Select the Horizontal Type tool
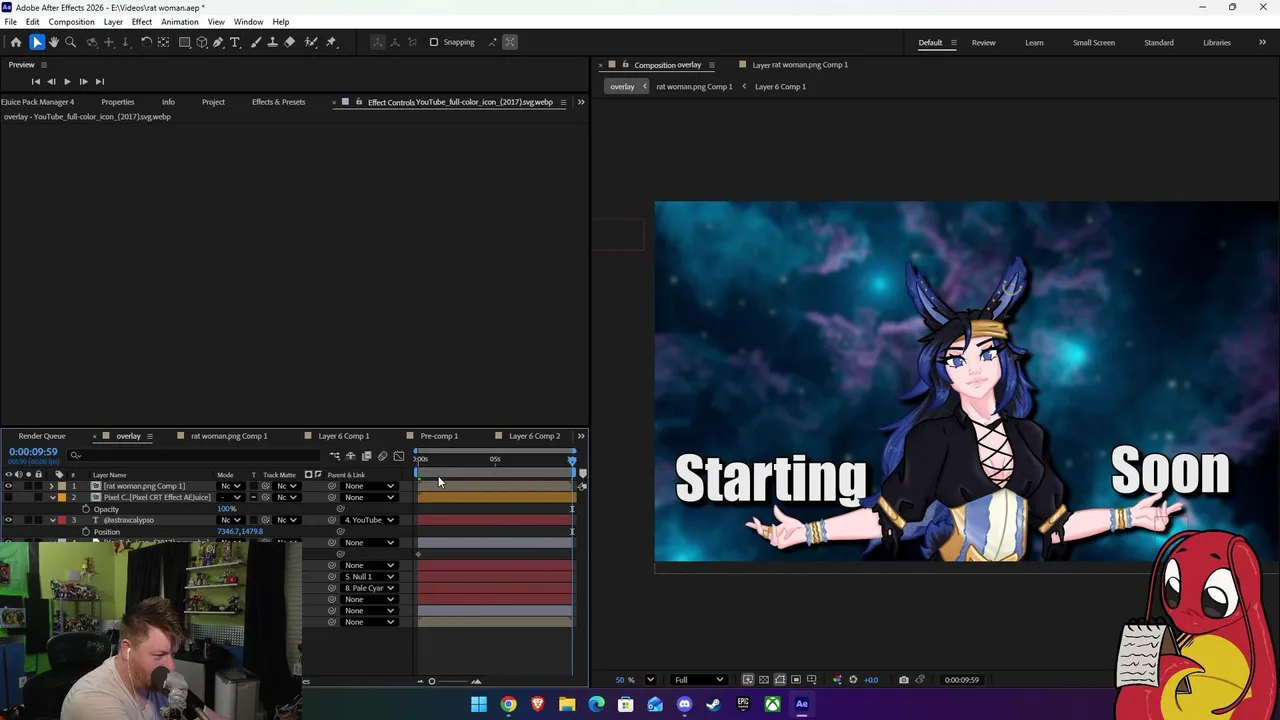Viewport: 1280px width, 720px height. tap(235, 42)
